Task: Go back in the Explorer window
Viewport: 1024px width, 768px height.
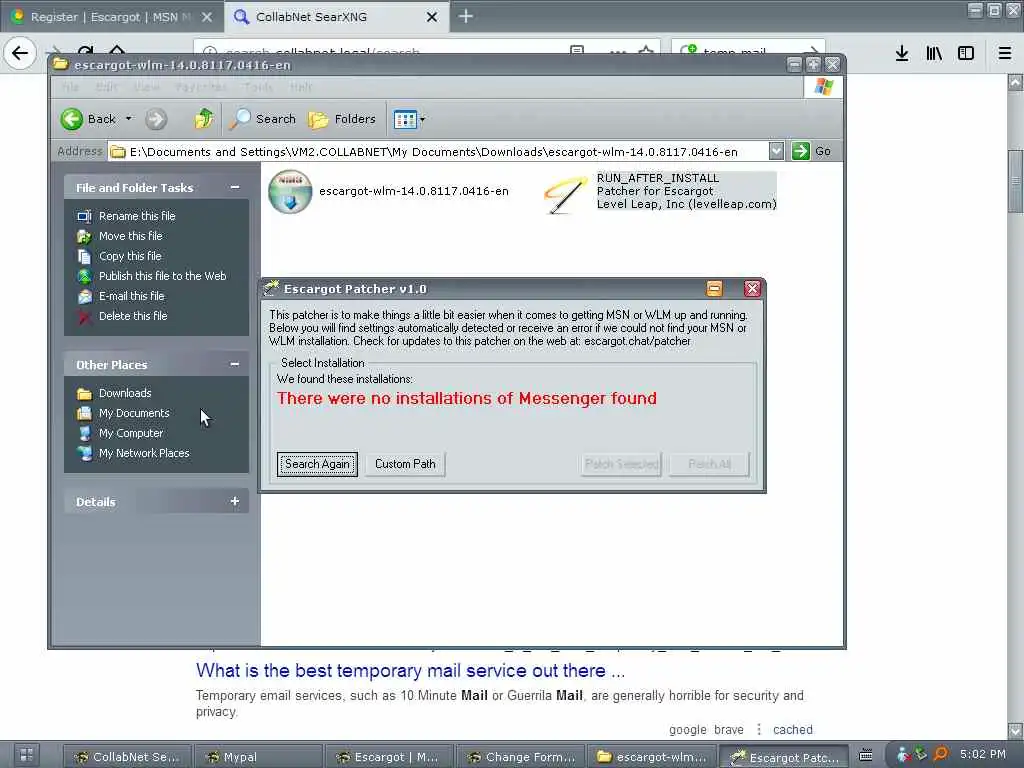Action: pos(88,119)
